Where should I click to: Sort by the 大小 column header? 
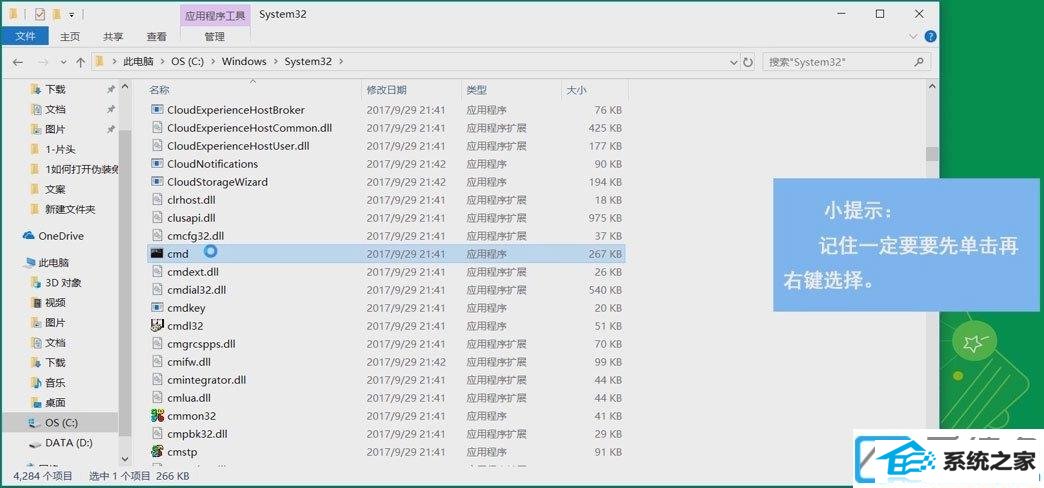click(576, 90)
